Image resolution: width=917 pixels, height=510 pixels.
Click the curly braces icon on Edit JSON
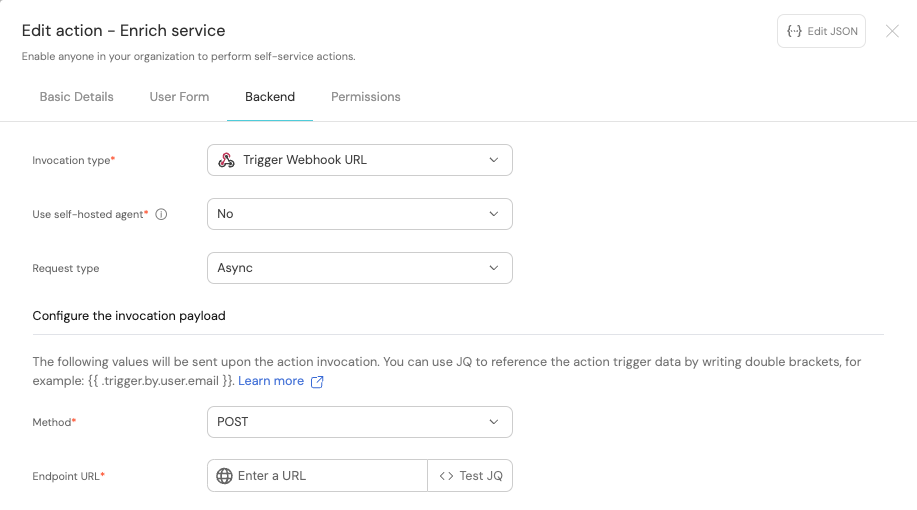pos(794,31)
